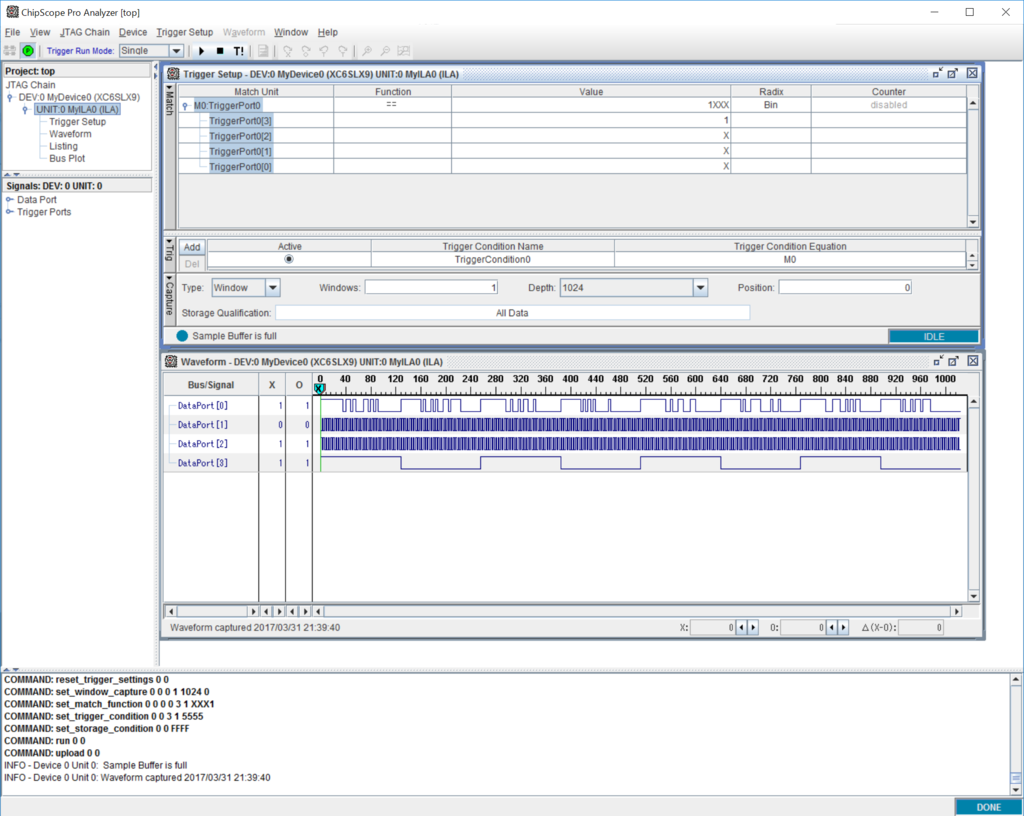Open the Depth 1024 dropdown
Screen dimensions: 1024x816
point(633,287)
